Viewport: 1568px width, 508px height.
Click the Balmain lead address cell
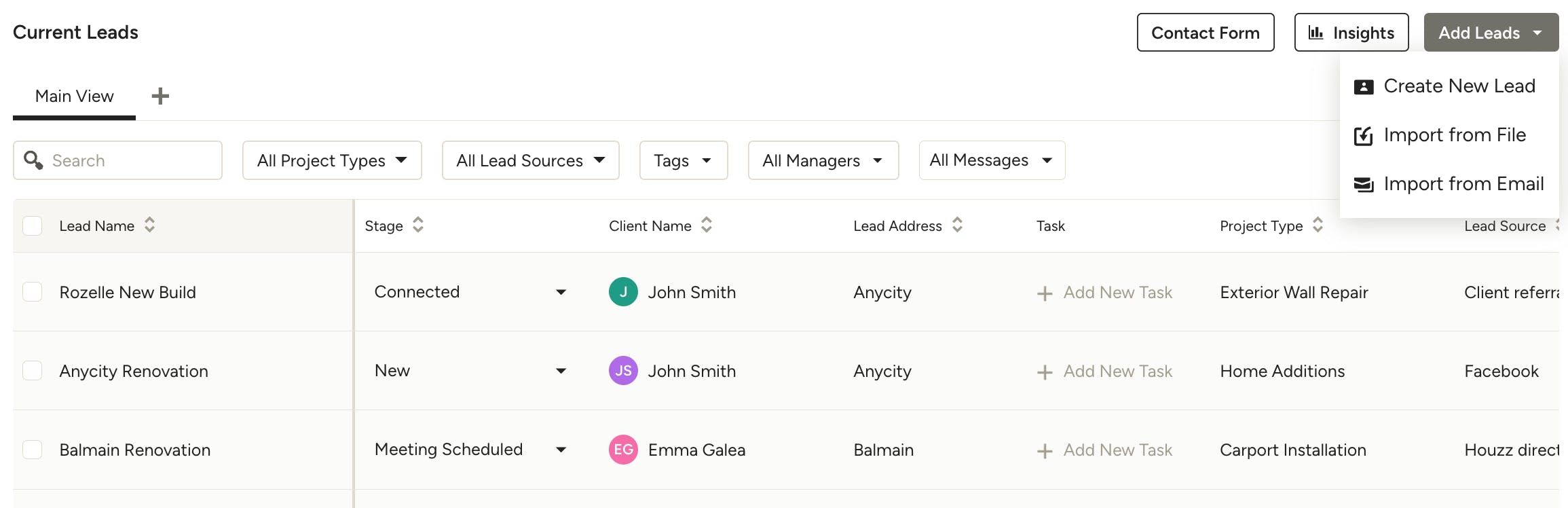(883, 450)
